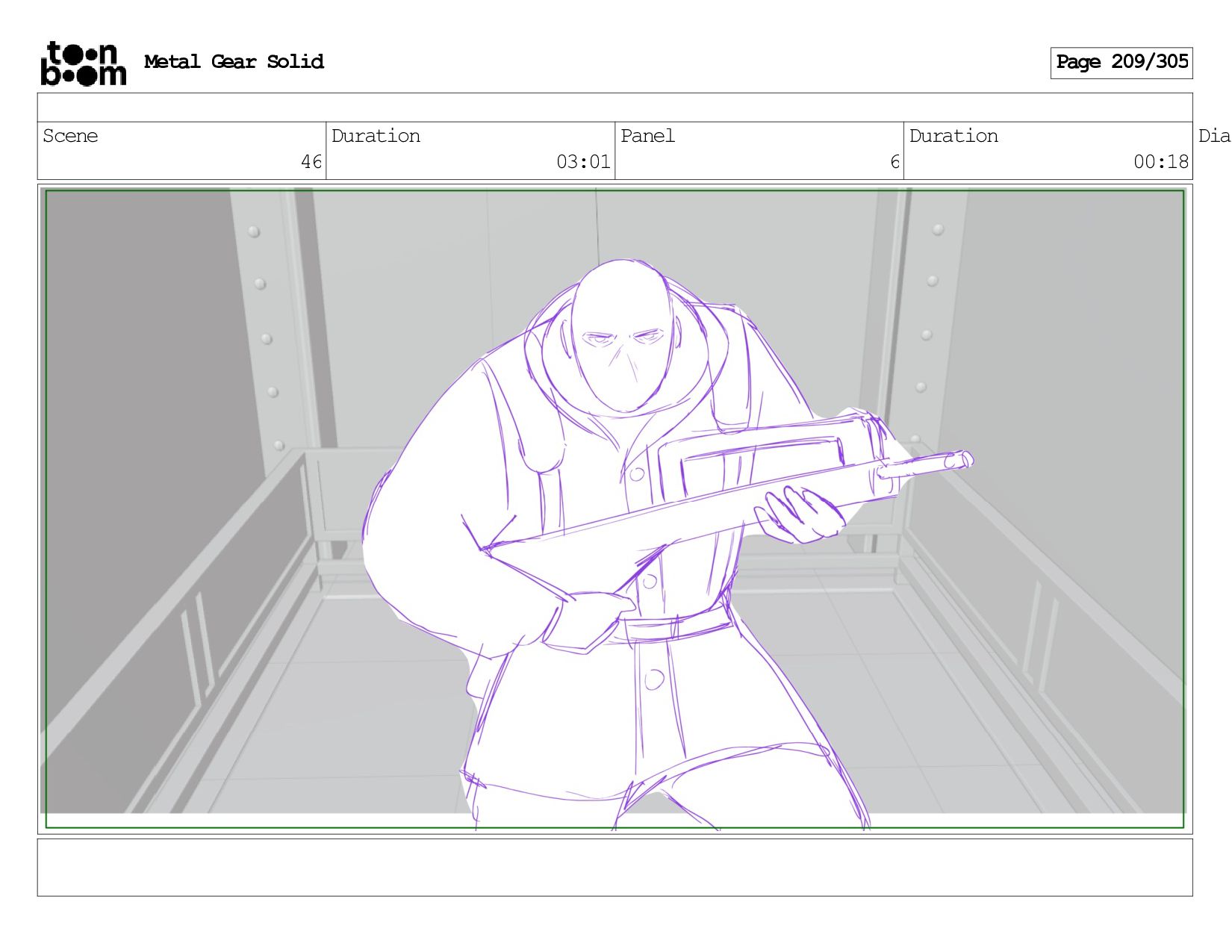The width and height of the screenshot is (1232, 952).
Task: Click the scene number value '46'
Action: [x=311, y=162]
